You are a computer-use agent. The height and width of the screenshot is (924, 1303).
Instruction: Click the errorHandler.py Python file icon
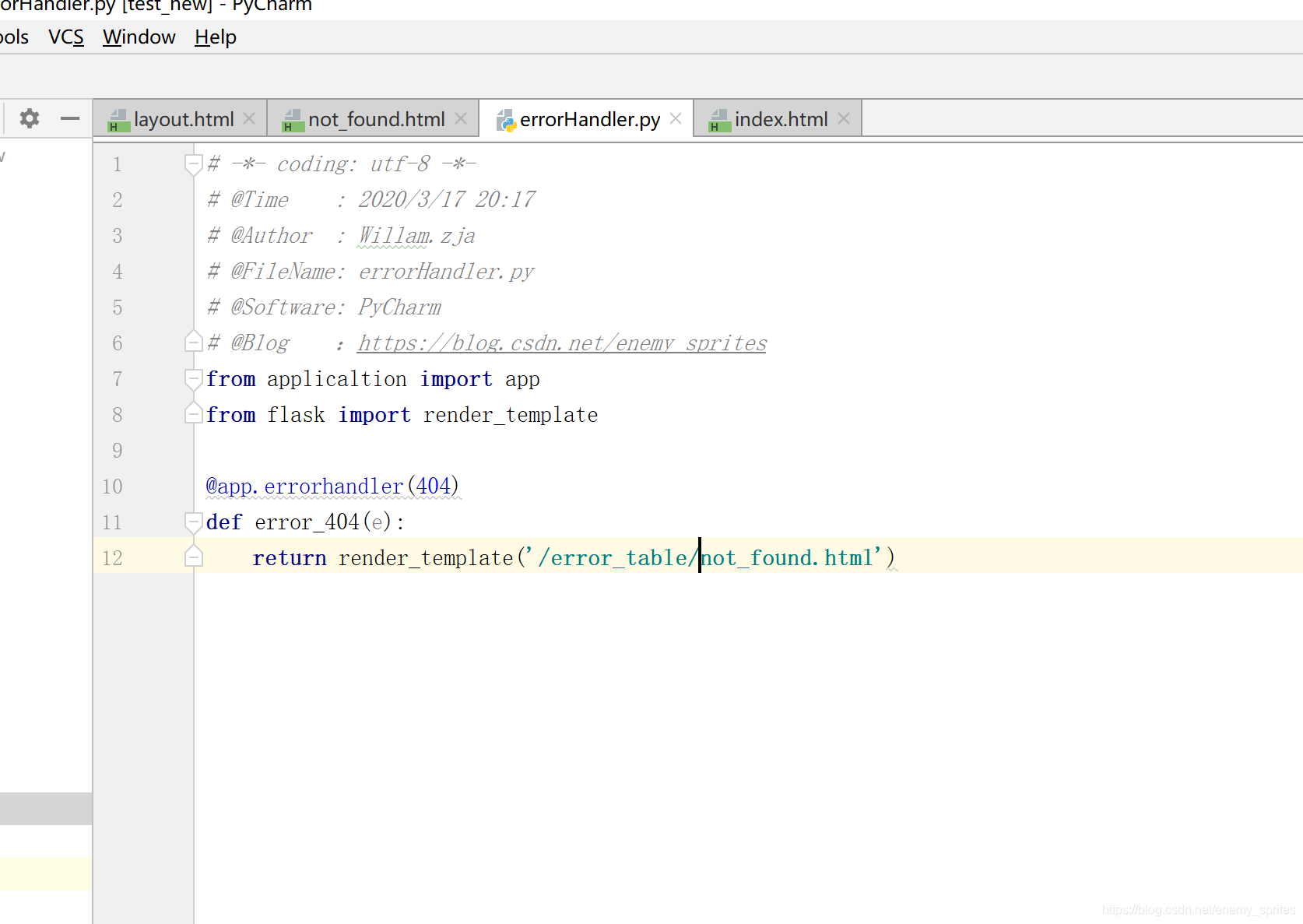point(506,120)
